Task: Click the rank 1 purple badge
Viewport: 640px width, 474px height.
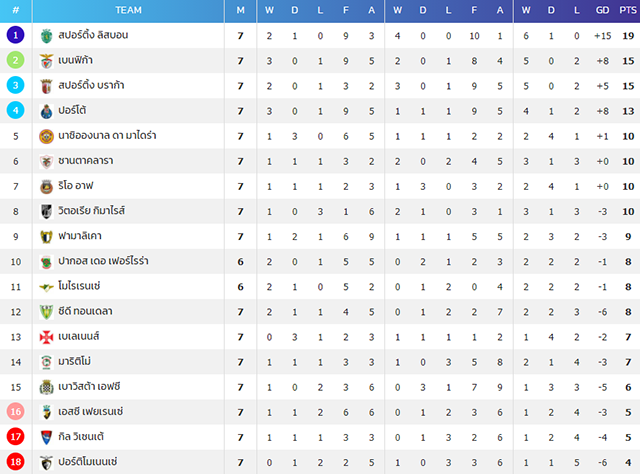Action: [16, 35]
